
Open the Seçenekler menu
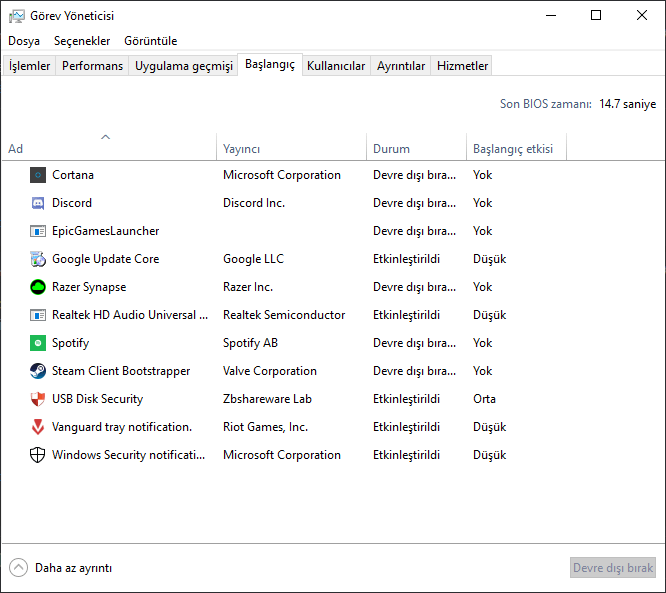click(x=82, y=41)
